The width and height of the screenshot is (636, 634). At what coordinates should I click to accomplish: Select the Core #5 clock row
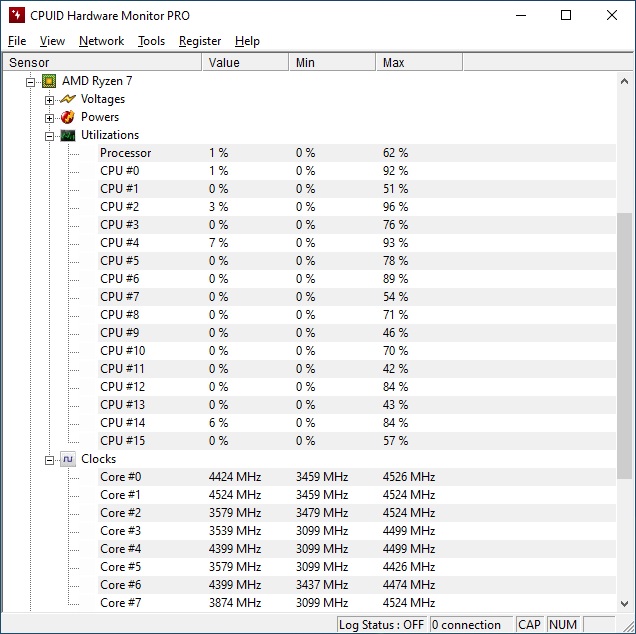[357, 567]
